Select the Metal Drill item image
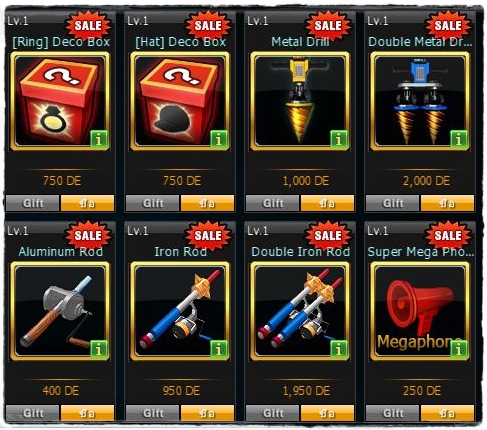This screenshot has width=487, height=430. point(300,101)
